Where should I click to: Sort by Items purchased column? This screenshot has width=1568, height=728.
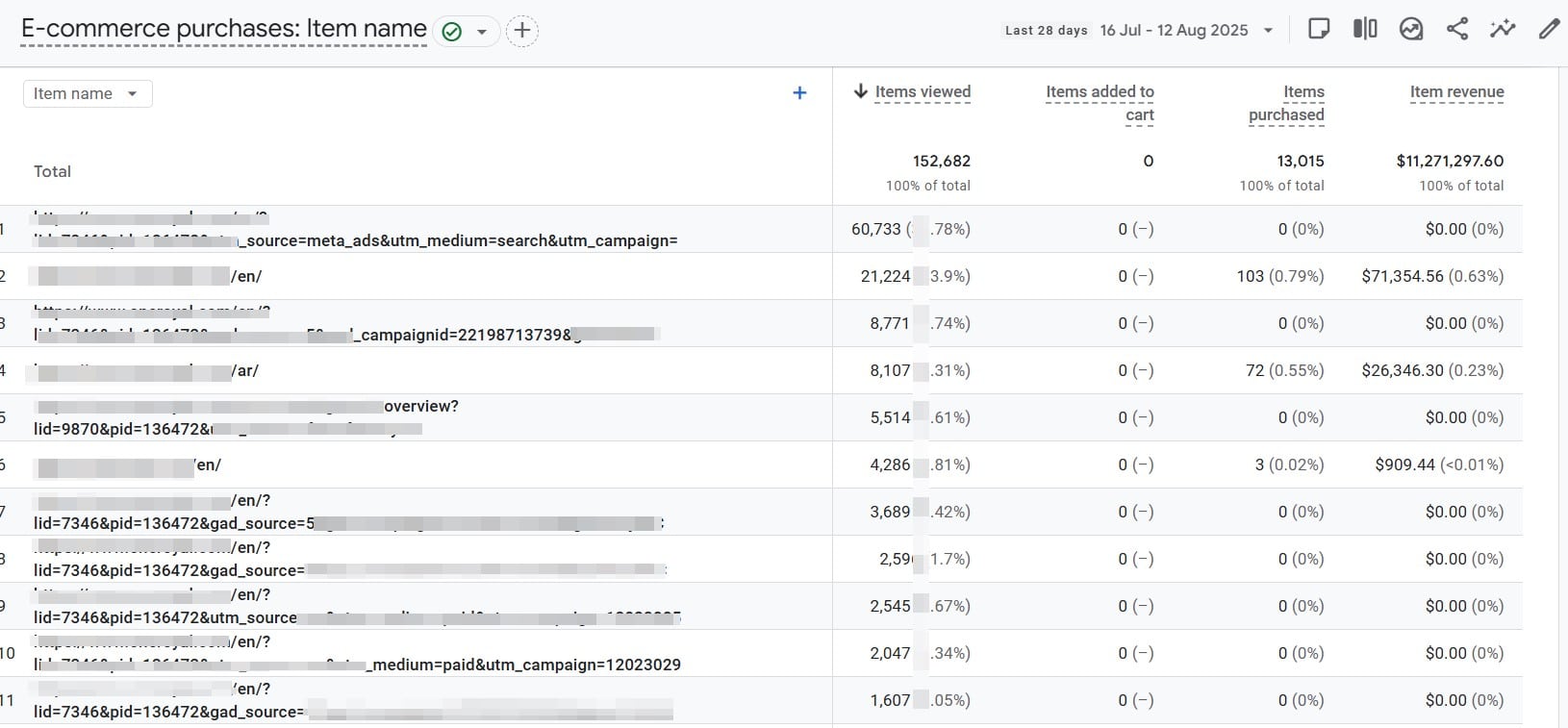pos(1286,103)
